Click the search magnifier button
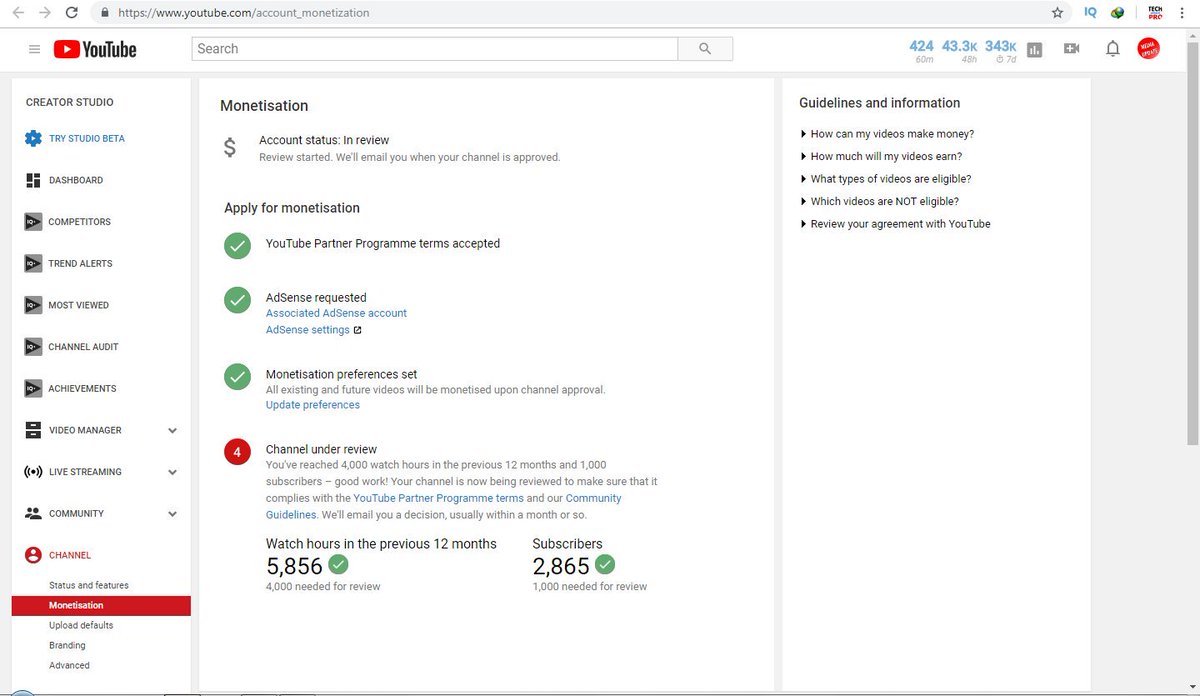The image size is (1200, 696). [705, 49]
